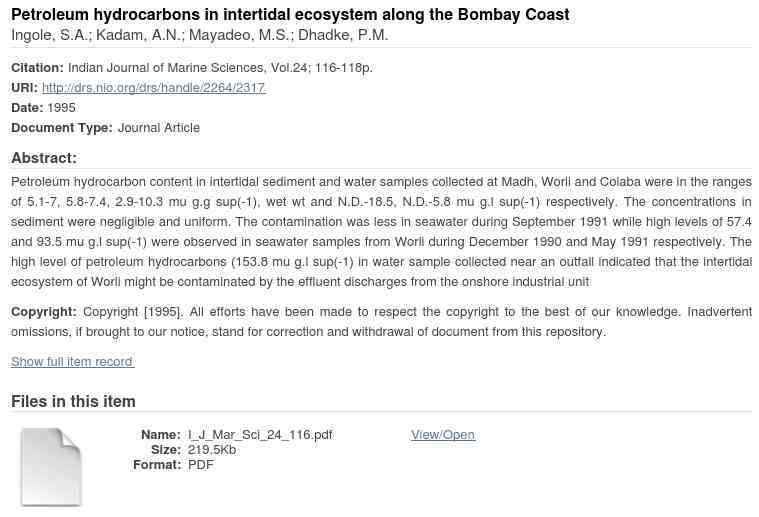
Task: Open the View/Open file link
Action: click(442, 435)
